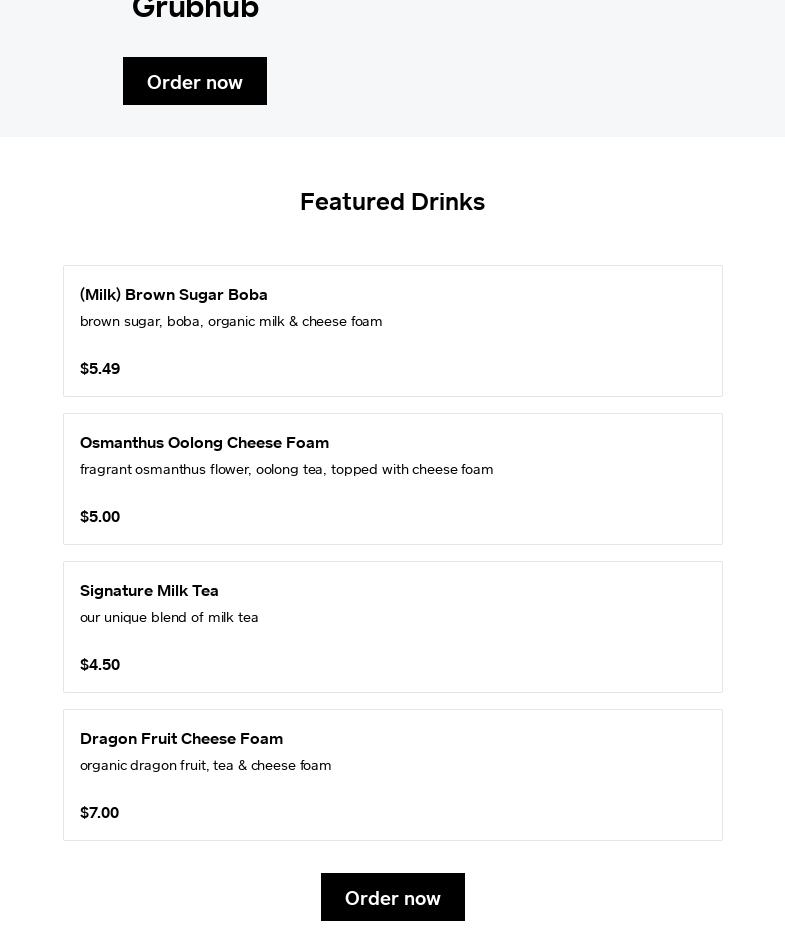Viewport: 785px width, 950px height.
Task: Select the Signature Milk Tea menu card
Action: pos(392,626)
